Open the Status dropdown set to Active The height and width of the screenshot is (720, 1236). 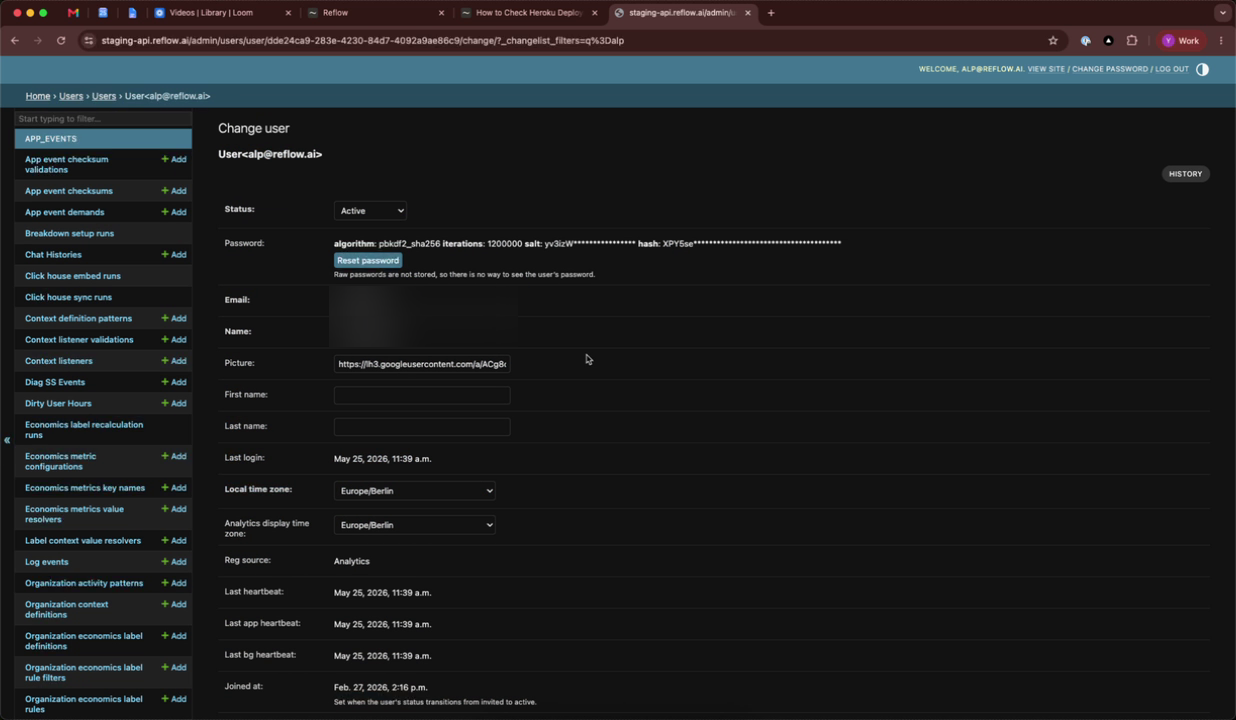(370, 211)
